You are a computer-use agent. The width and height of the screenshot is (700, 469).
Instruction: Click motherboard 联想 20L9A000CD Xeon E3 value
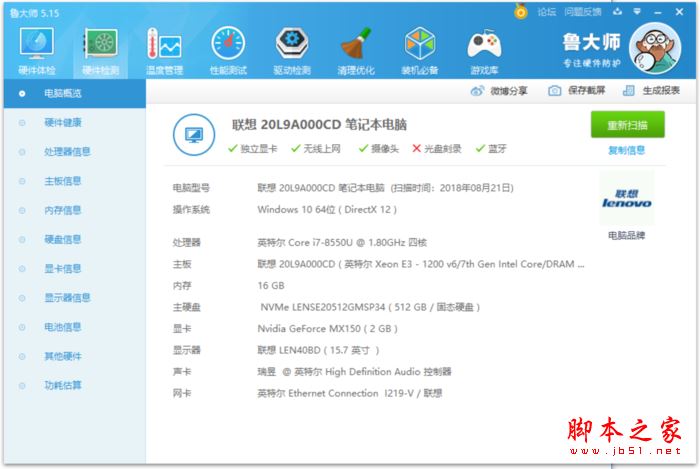(x=421, y=264)
